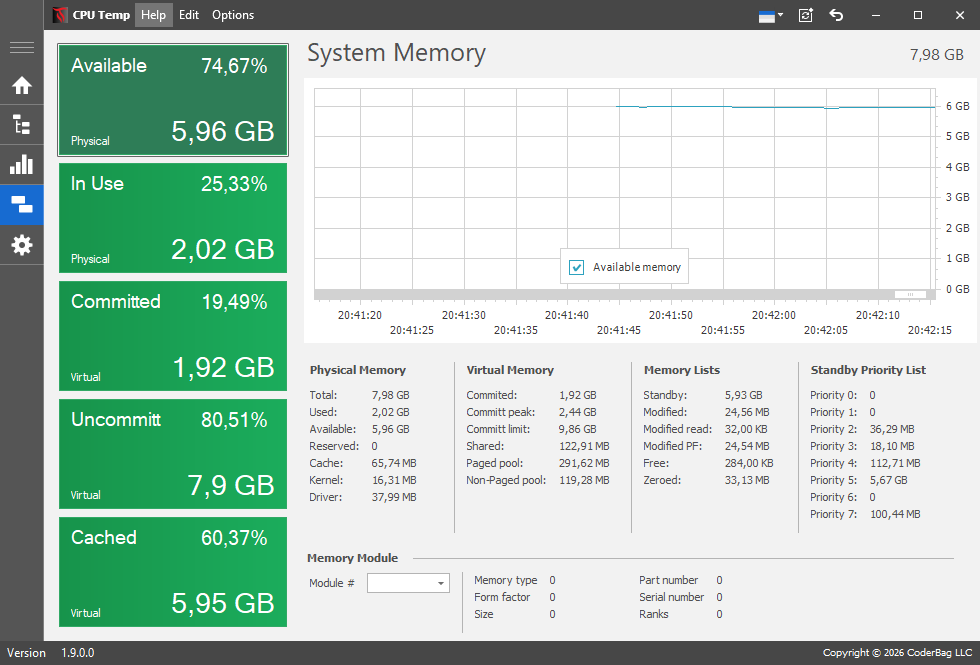Image resolution: width=980 pixels, height=665 pixels.
Task: Click the Standby Priority List title
Action: pos(868,370)
